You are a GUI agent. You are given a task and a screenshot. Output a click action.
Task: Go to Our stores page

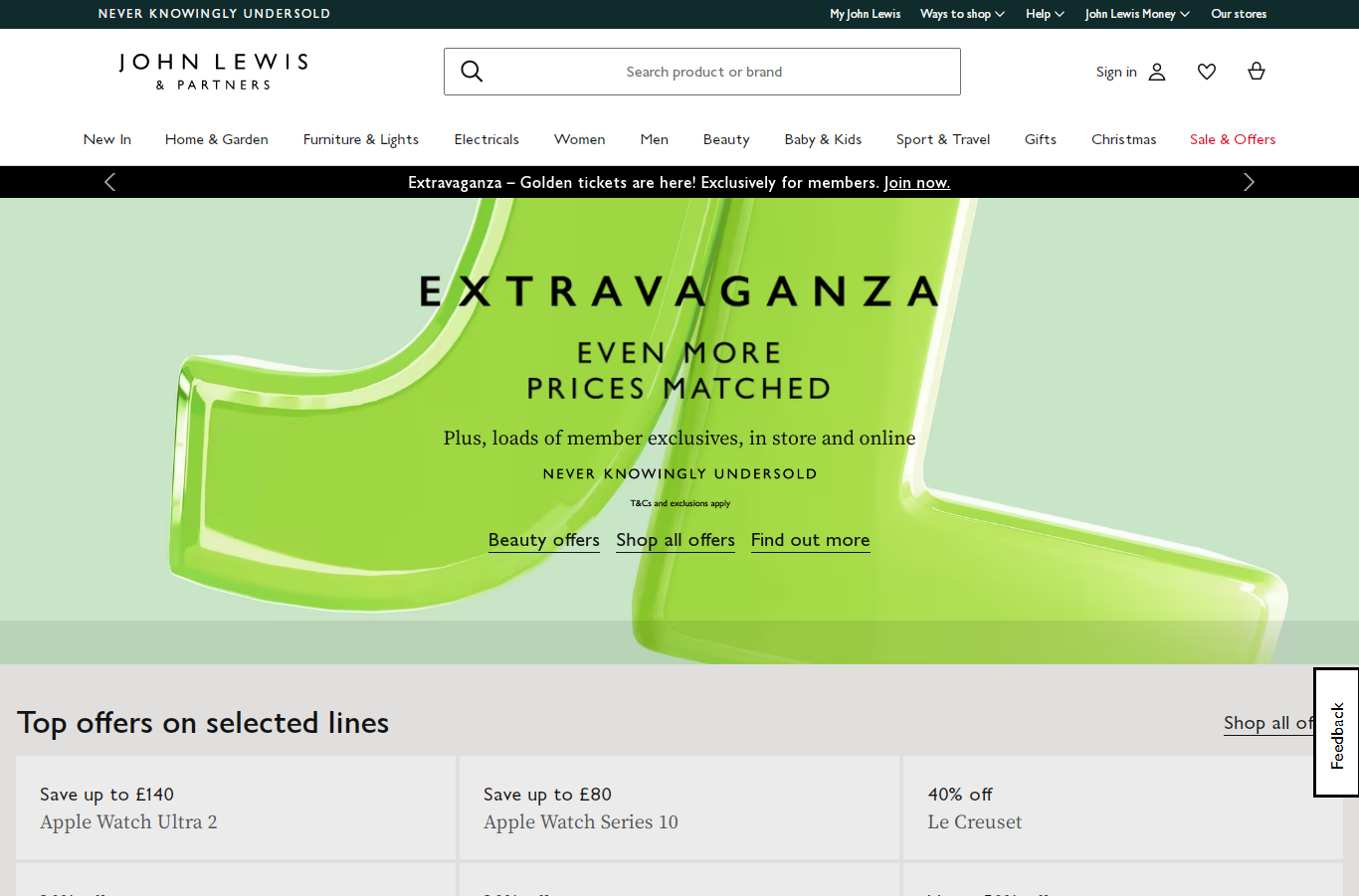[x=1239, y=14]
